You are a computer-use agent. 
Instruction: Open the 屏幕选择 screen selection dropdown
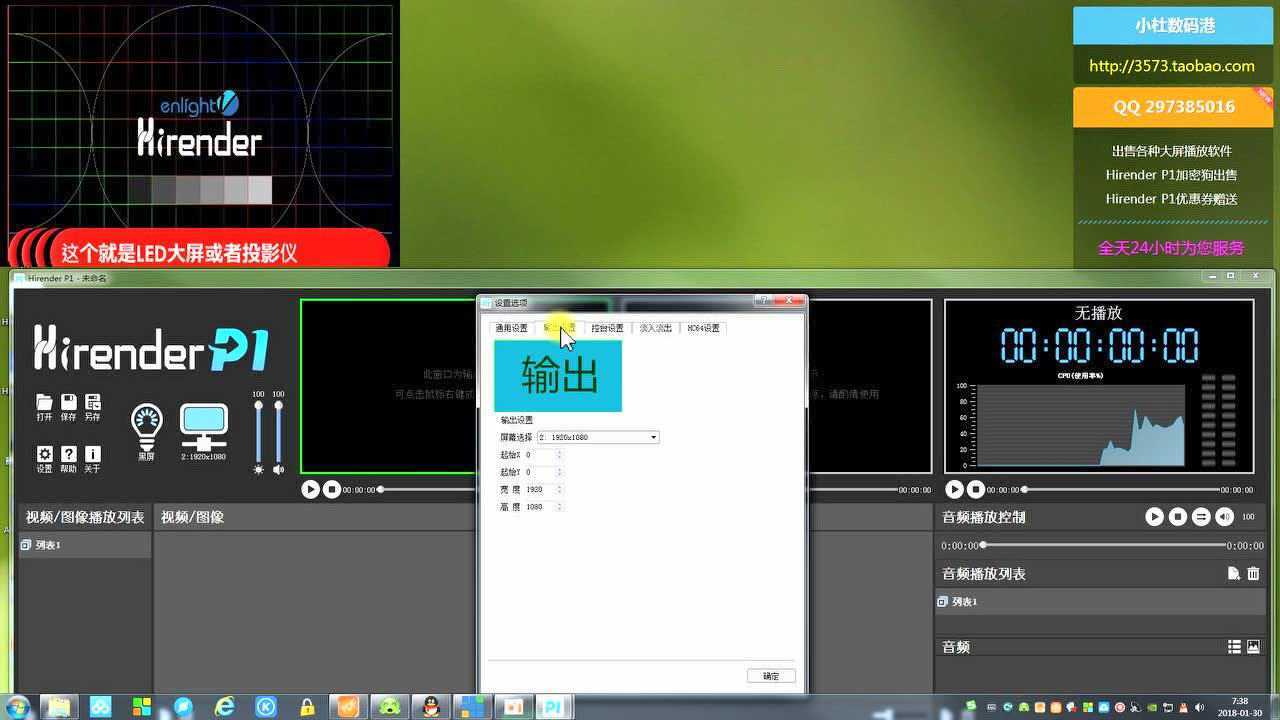coord(653,437)
